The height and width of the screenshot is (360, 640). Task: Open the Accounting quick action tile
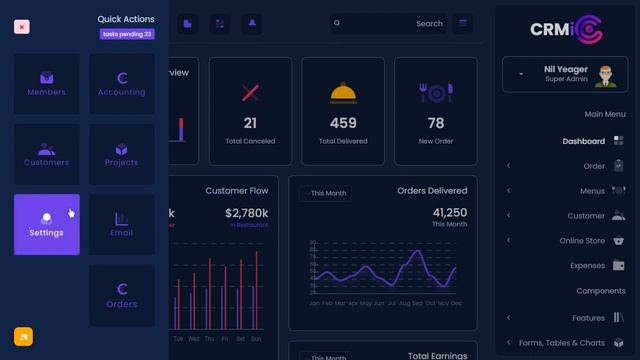(x=122, y=84)
